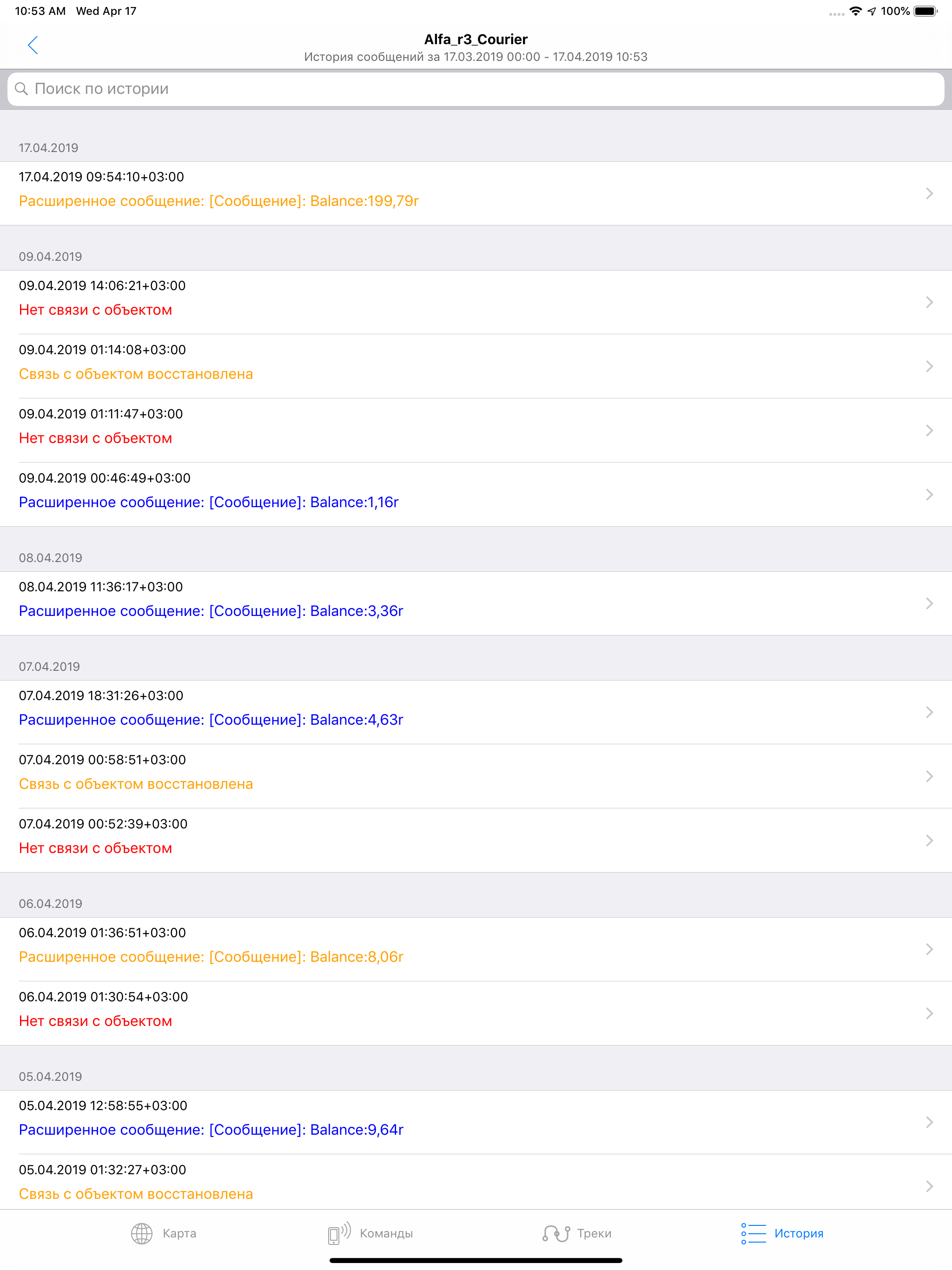Viewport: 952px width, 1270px height.
Task: Expand chevron for 09.04.2019 01:14:08 entry
Action: click(930, 366)
